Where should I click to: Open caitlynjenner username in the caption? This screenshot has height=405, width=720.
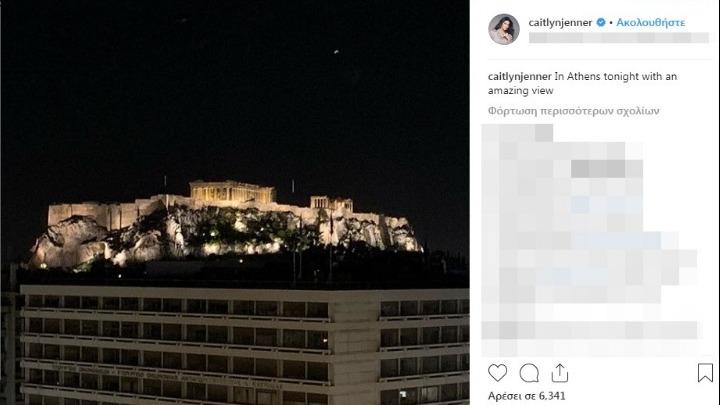coord(519,76)
